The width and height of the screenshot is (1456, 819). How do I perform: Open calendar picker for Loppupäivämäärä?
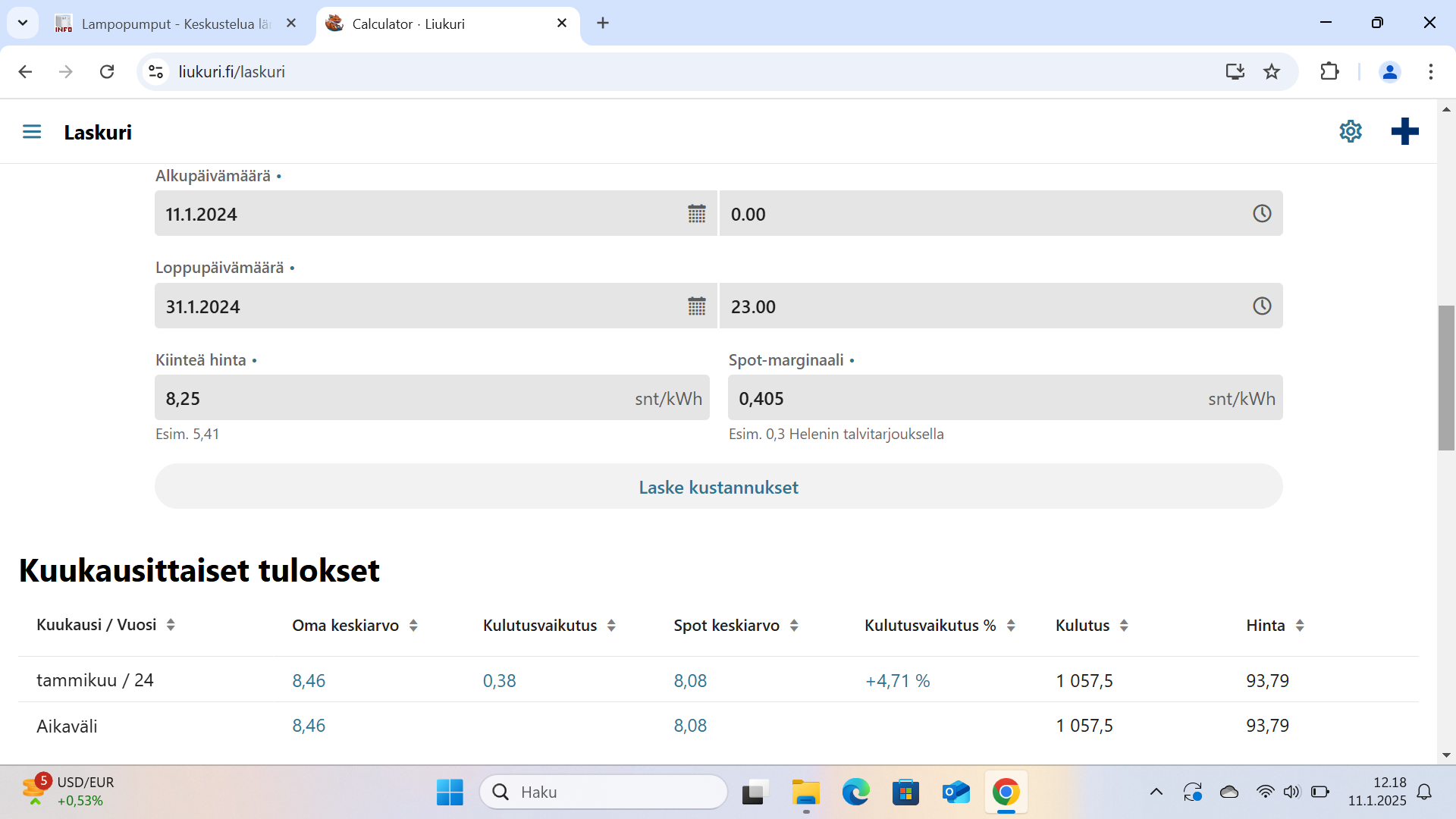click(x=696, y=306)
